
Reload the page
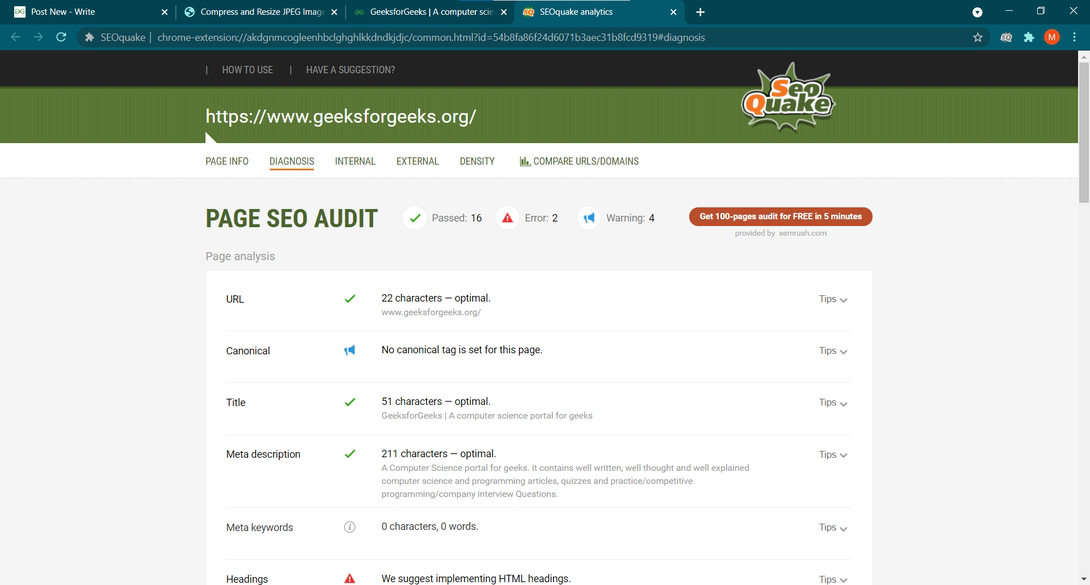coord(61,38)
